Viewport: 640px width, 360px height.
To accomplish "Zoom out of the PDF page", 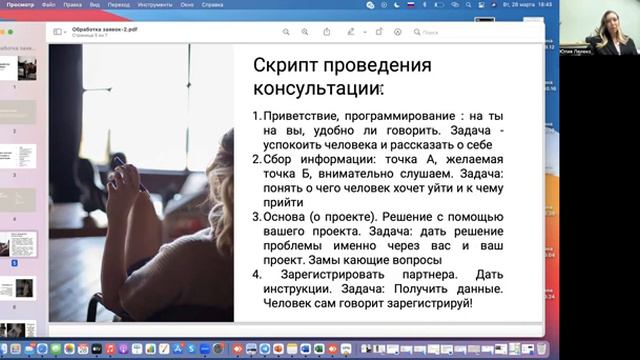I will [286, 32].
